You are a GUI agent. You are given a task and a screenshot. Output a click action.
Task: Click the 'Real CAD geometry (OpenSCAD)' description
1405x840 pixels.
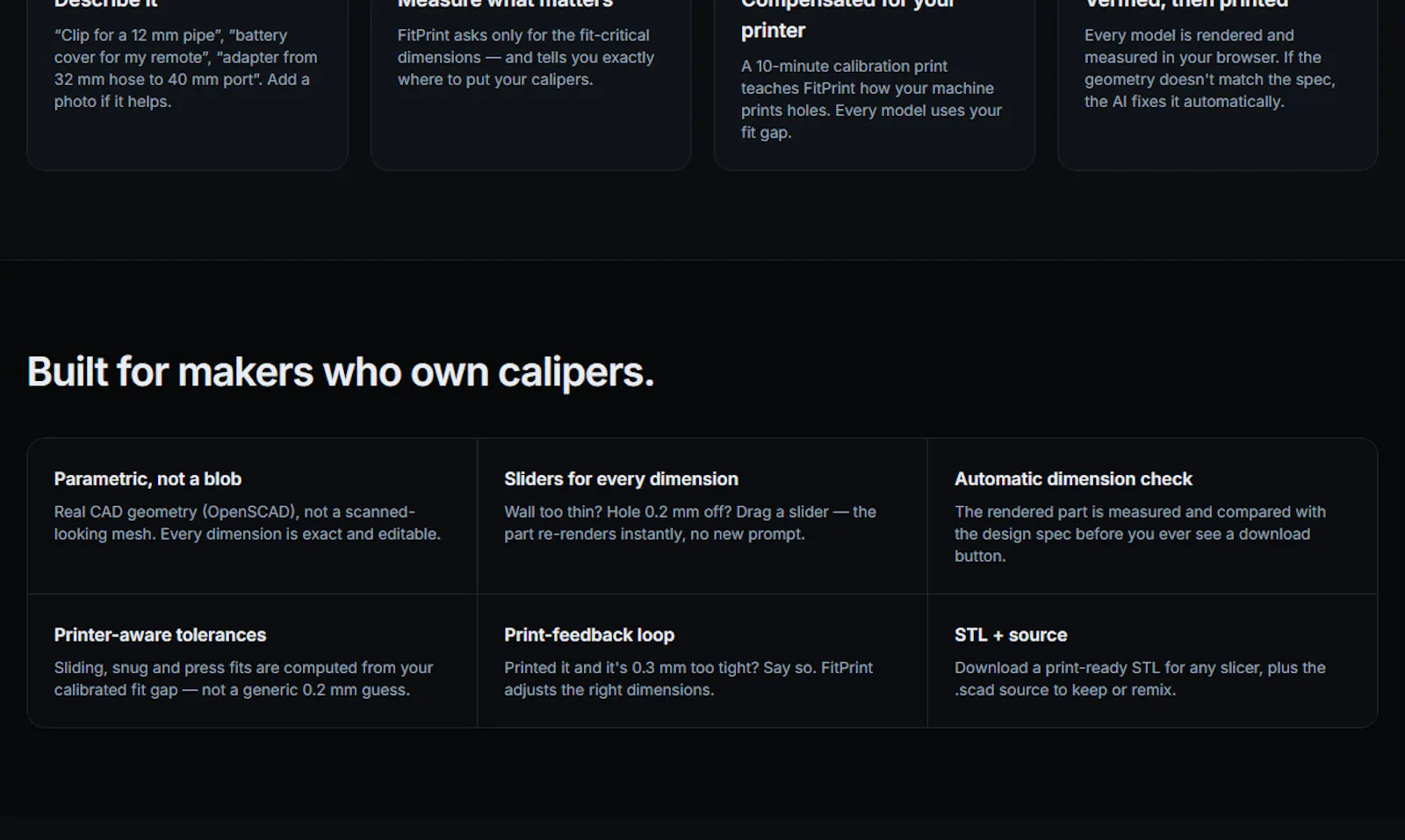248,523
